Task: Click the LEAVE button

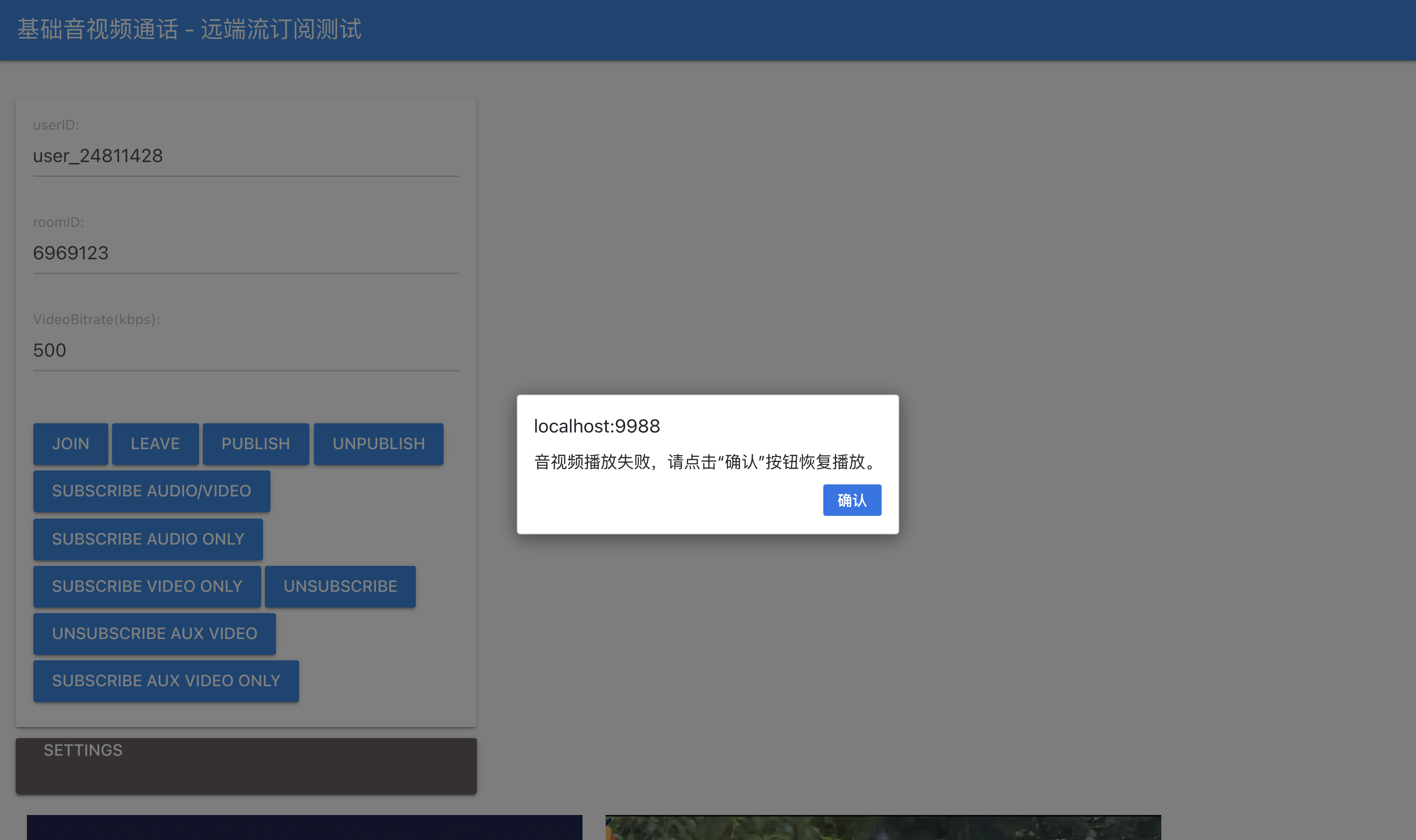Action: (155, 444)
